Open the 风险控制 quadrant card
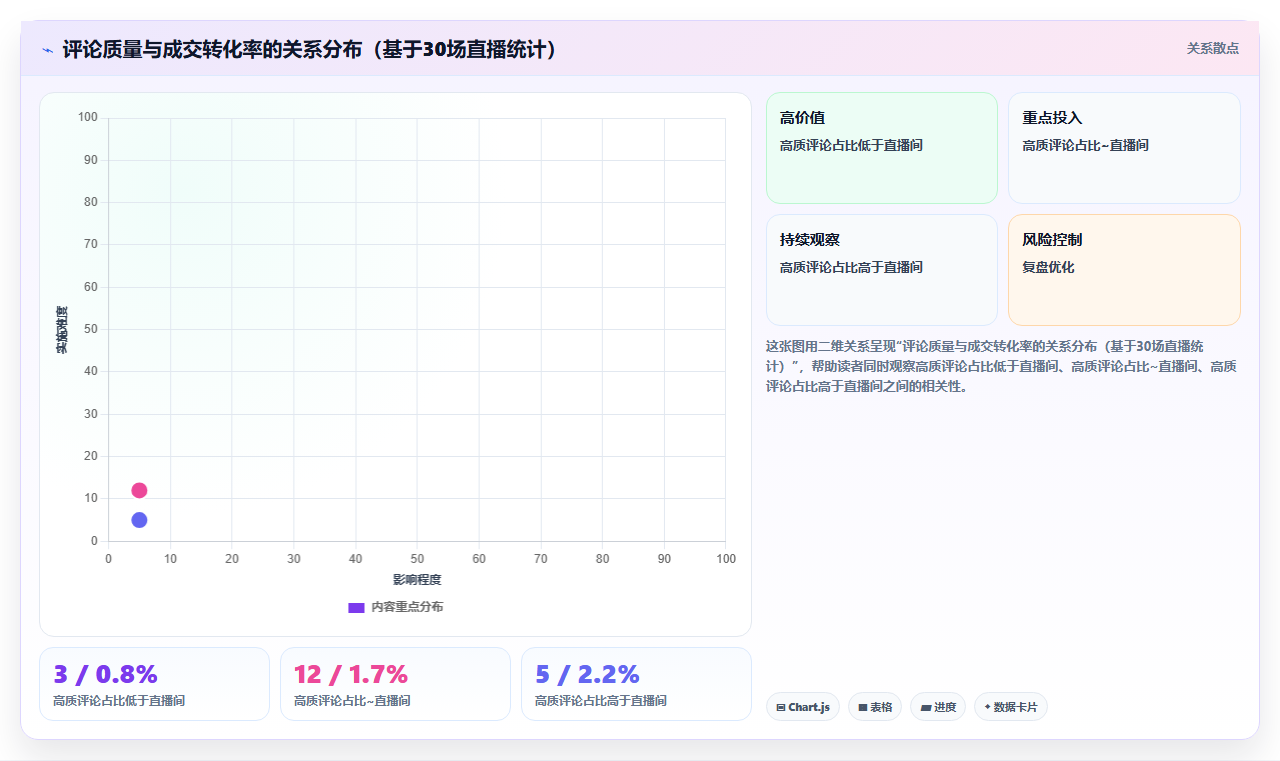Screen dimensions: 1280x761 (1124, 270)
